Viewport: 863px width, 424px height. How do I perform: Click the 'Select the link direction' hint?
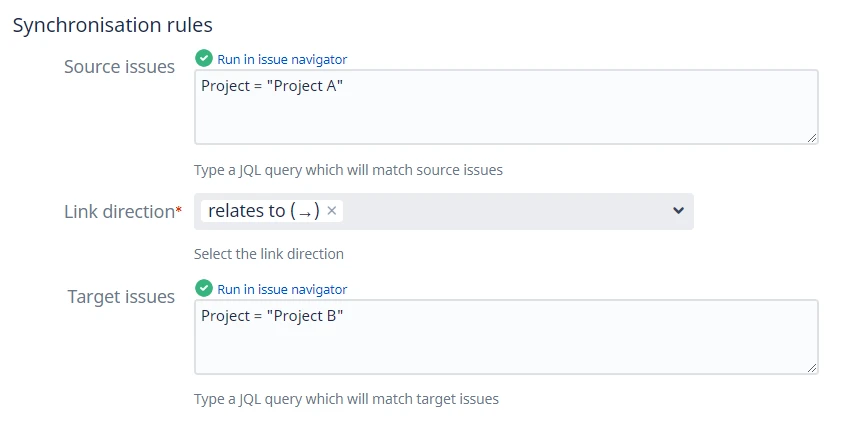pyautogui.click(x=269, y=254)
